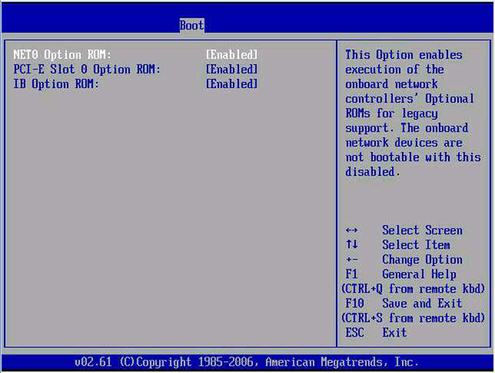Change the NET0 Option ROM Enabled value
495x373 pixels.
[232, 55]
